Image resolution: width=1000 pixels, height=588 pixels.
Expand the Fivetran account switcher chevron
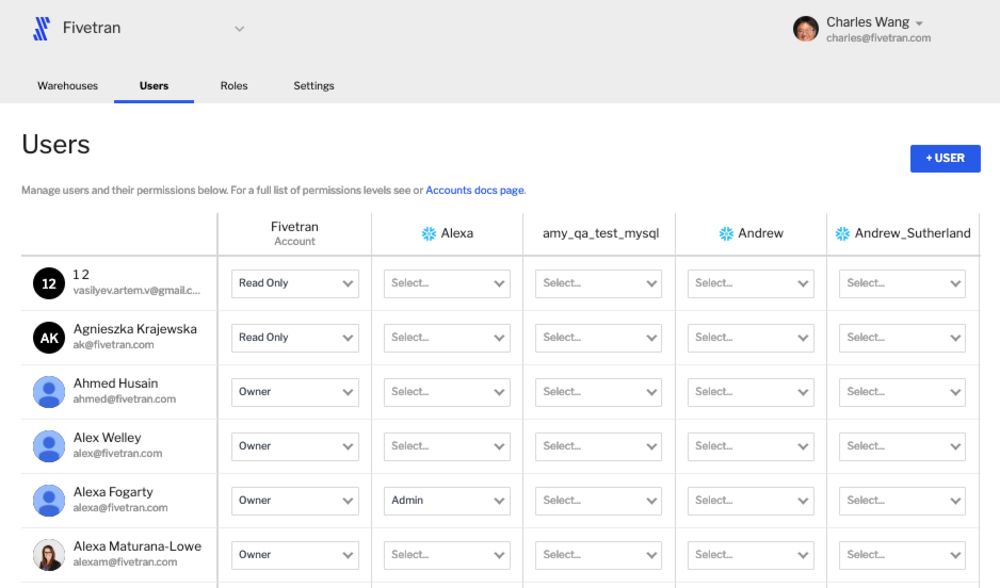(x=239, y=29)
